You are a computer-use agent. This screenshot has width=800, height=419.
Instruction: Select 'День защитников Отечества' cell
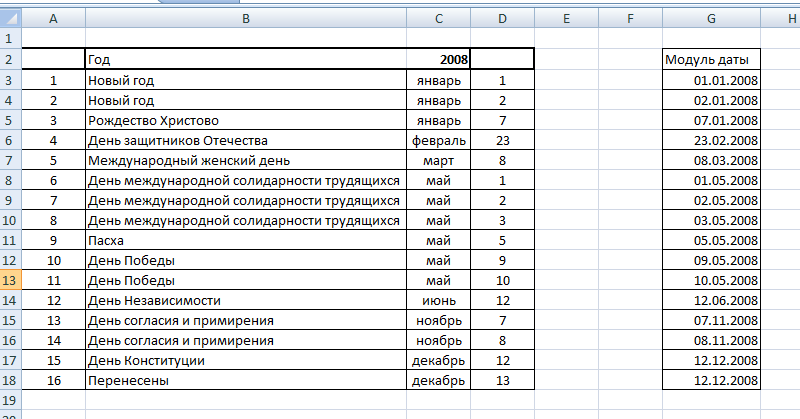246,140
